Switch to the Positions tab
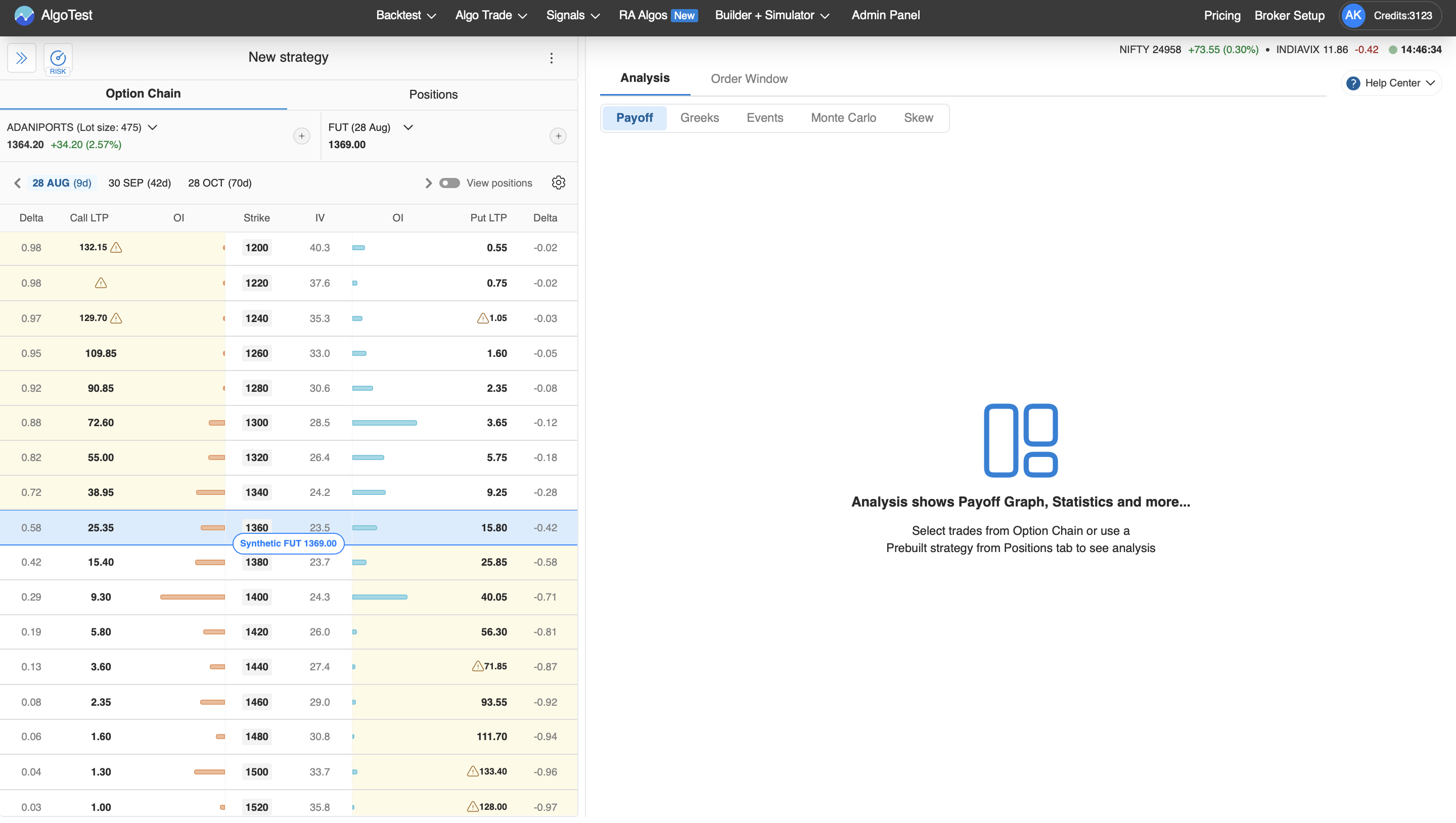 [x=433, y=95]
